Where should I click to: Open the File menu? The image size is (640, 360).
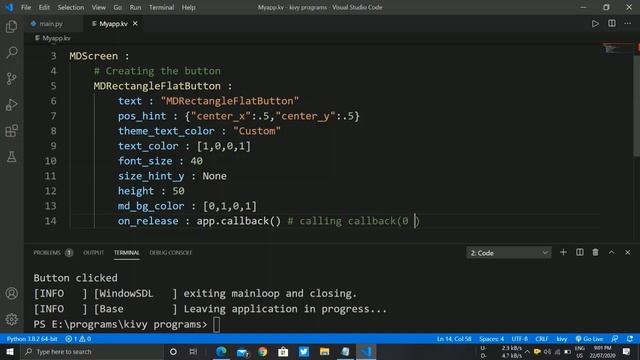pos(26,7)
